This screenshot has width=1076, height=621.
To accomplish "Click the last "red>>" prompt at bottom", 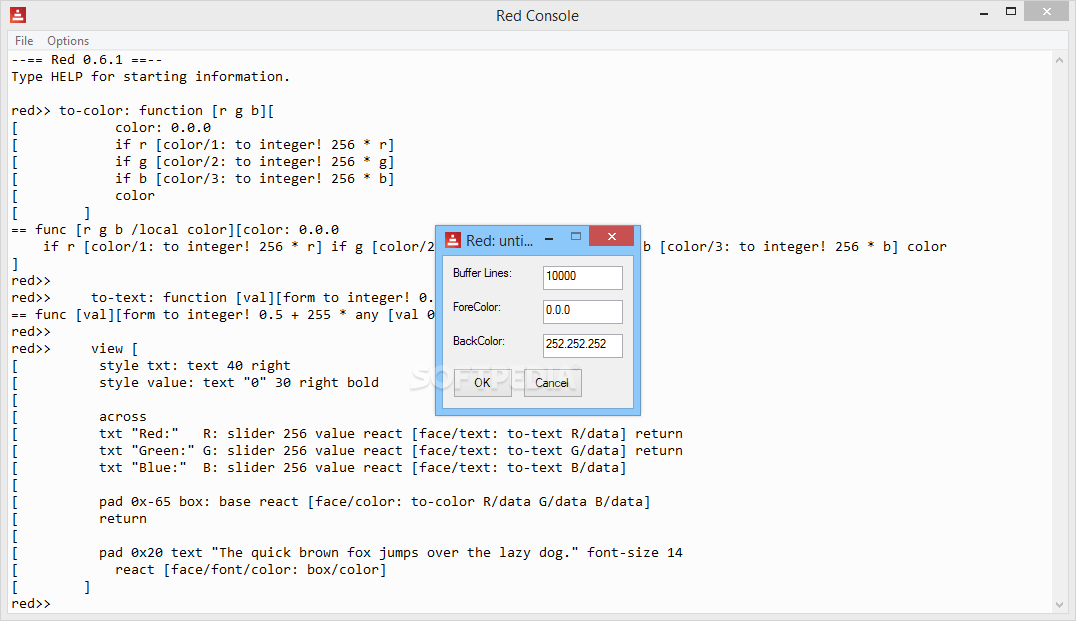I will 31,604.
